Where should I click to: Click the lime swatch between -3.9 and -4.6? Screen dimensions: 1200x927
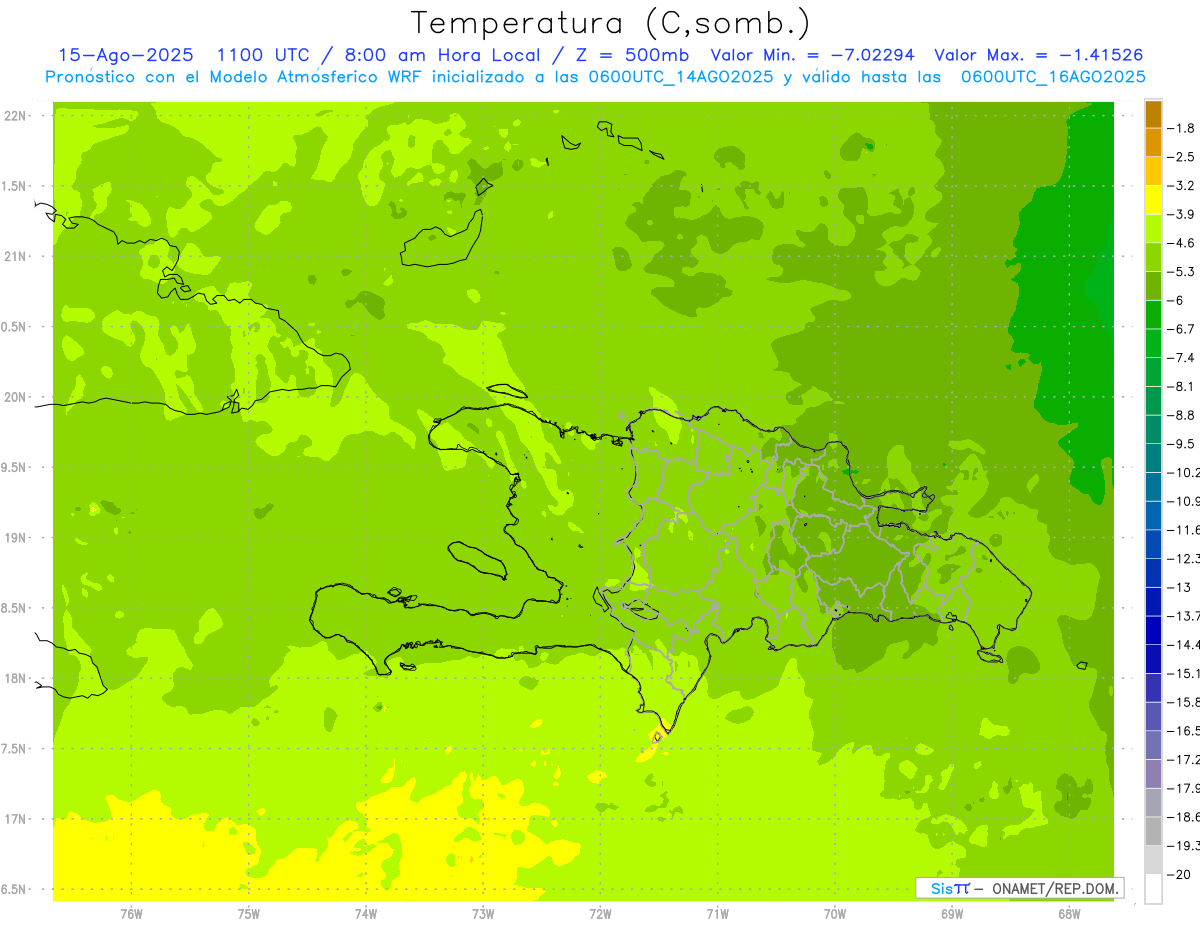[x=1153, y=228]
